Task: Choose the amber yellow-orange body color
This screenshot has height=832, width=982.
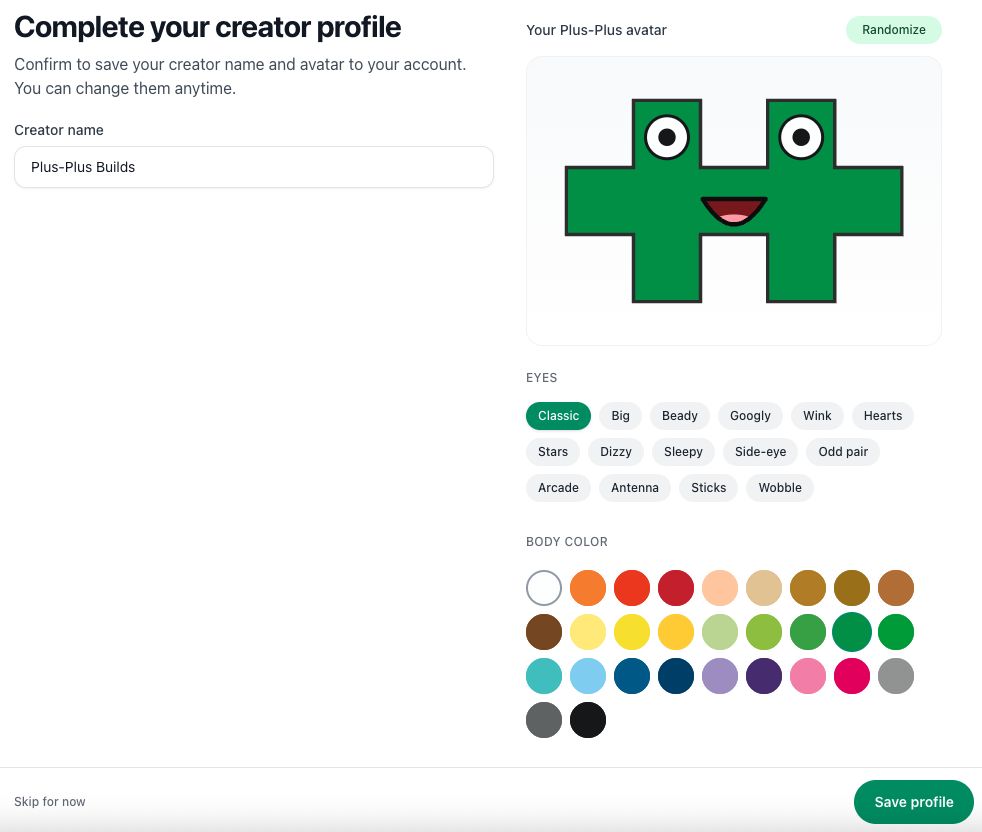Action: 676,632
